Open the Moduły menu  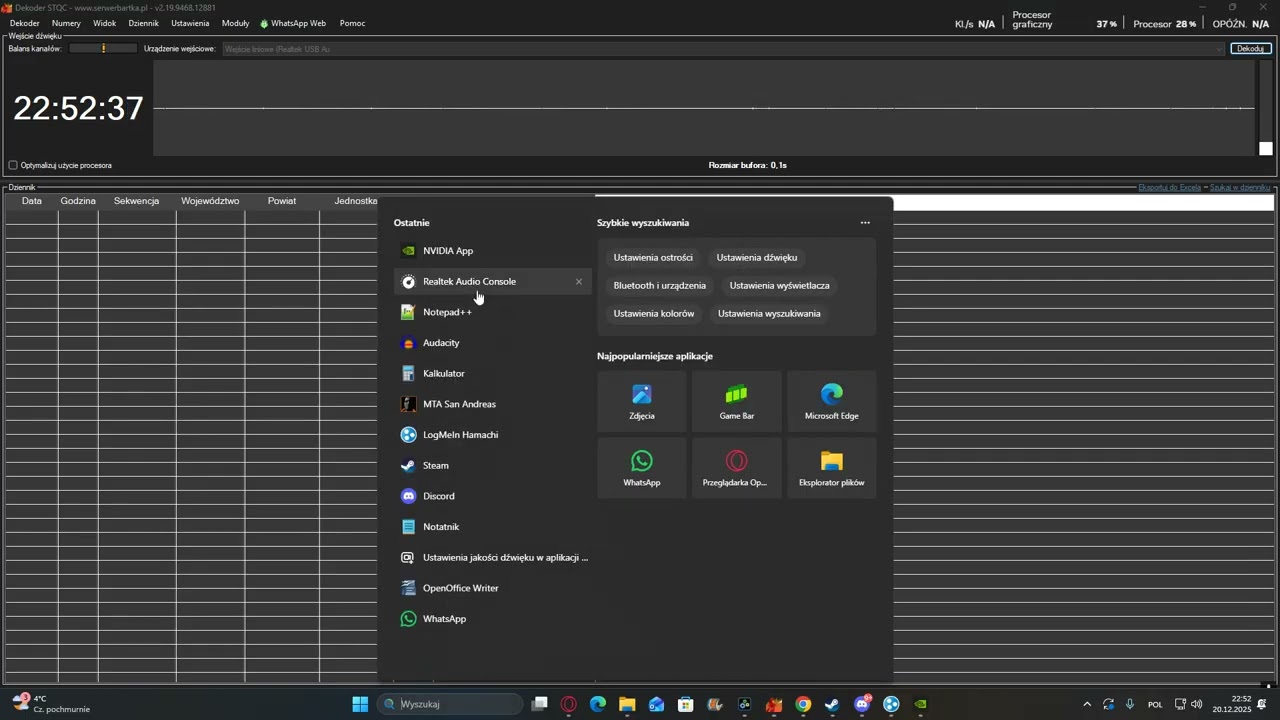pos(236,23)
